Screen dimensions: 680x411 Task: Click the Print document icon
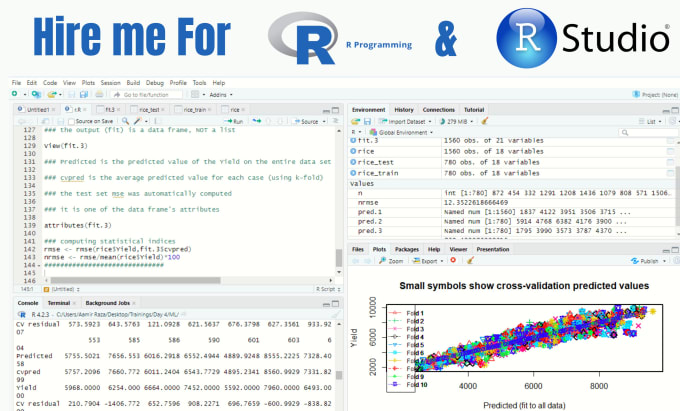click(x=99, y=94)
